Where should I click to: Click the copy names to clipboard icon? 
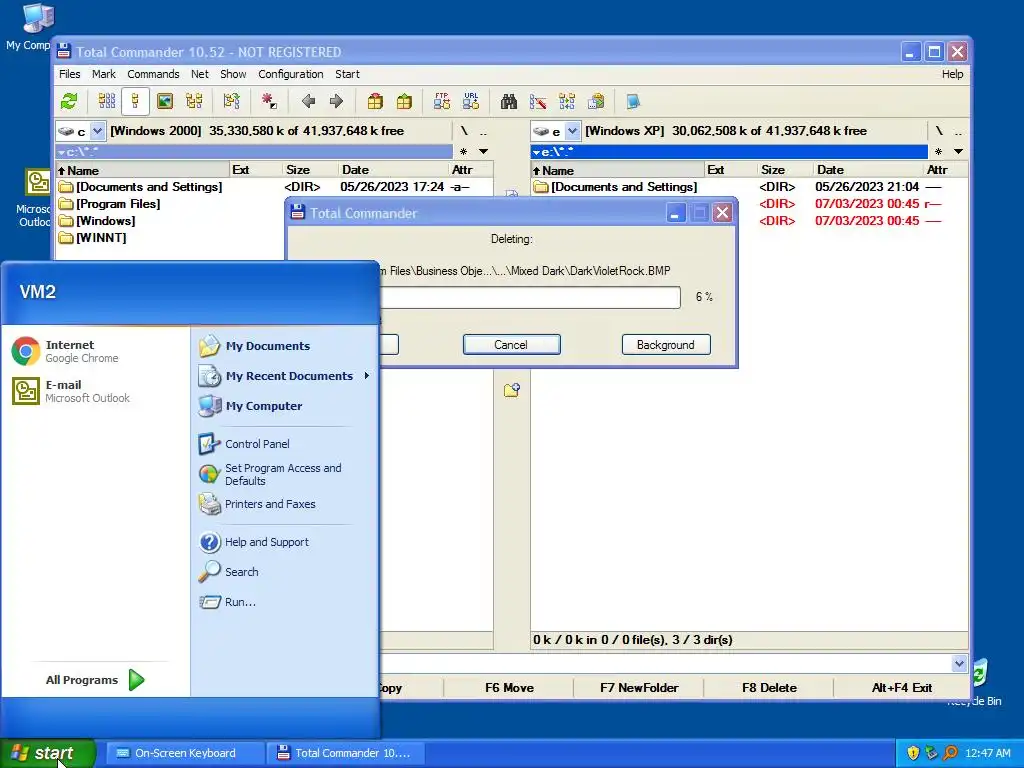coord(596,101)
